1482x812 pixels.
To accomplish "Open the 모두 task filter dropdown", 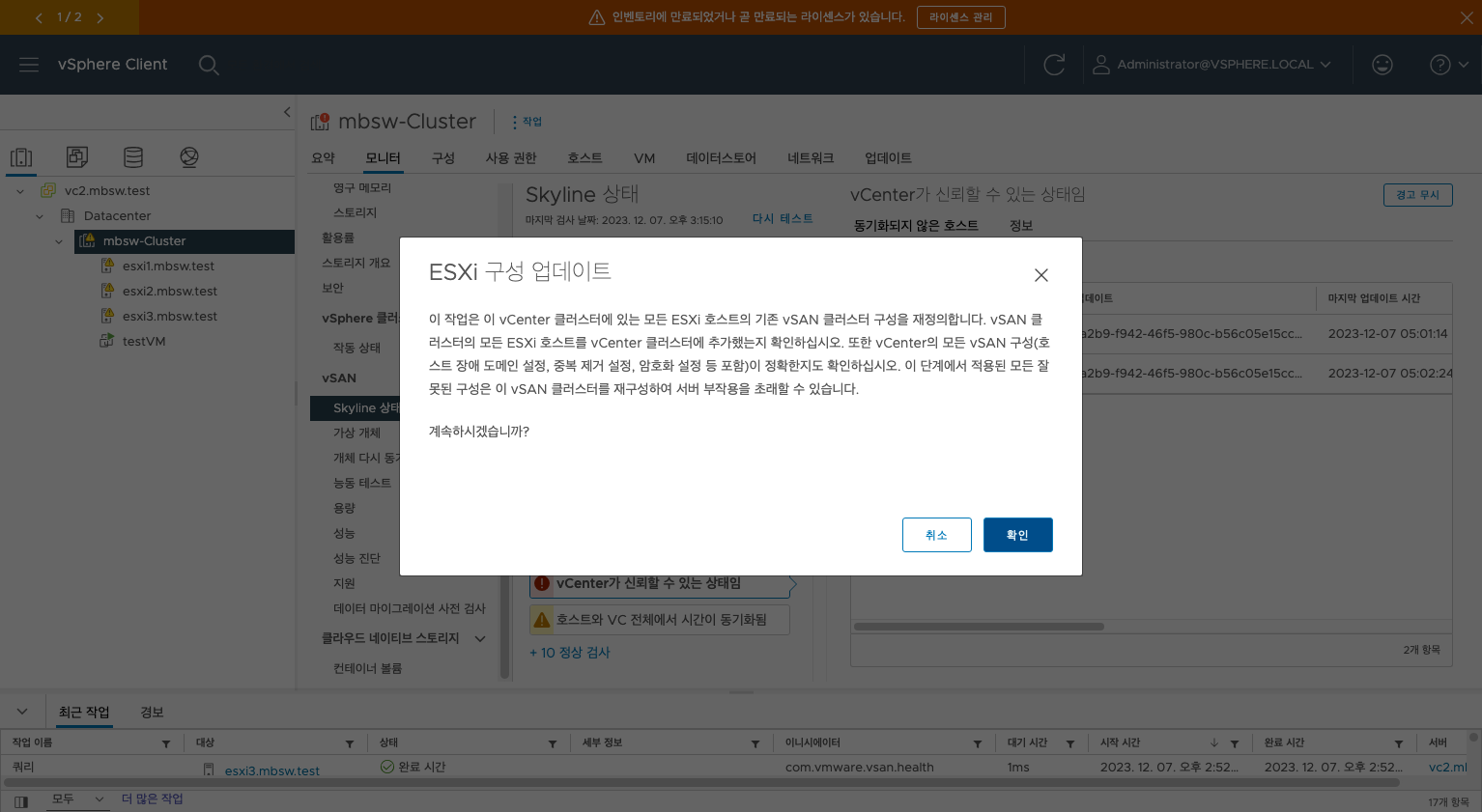I will click(77, 798).
